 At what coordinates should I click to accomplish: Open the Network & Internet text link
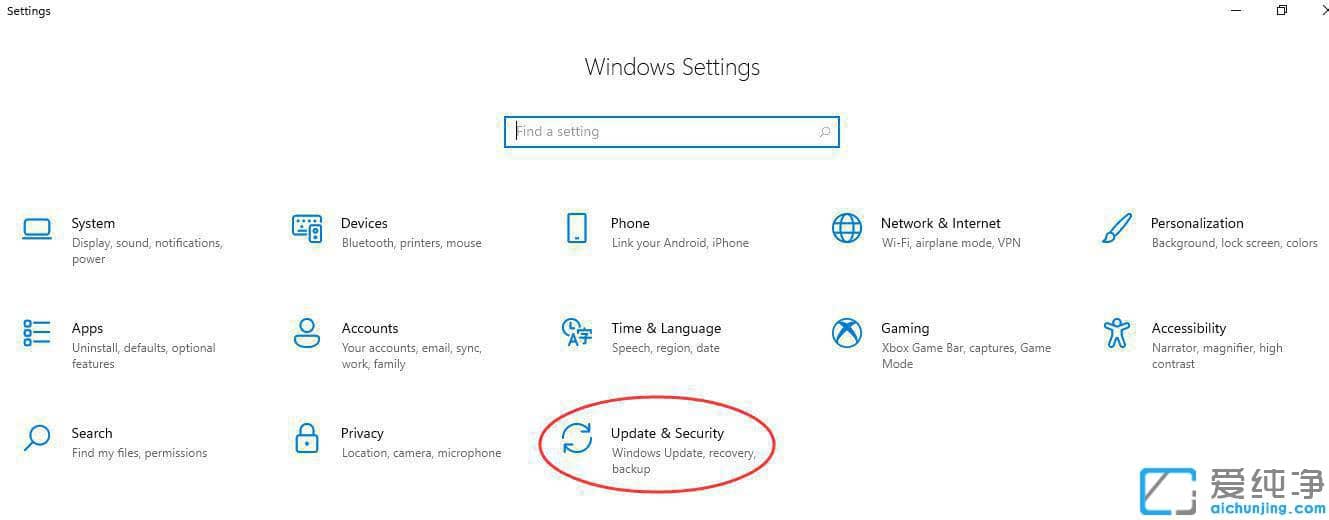(x=940, y=223)
